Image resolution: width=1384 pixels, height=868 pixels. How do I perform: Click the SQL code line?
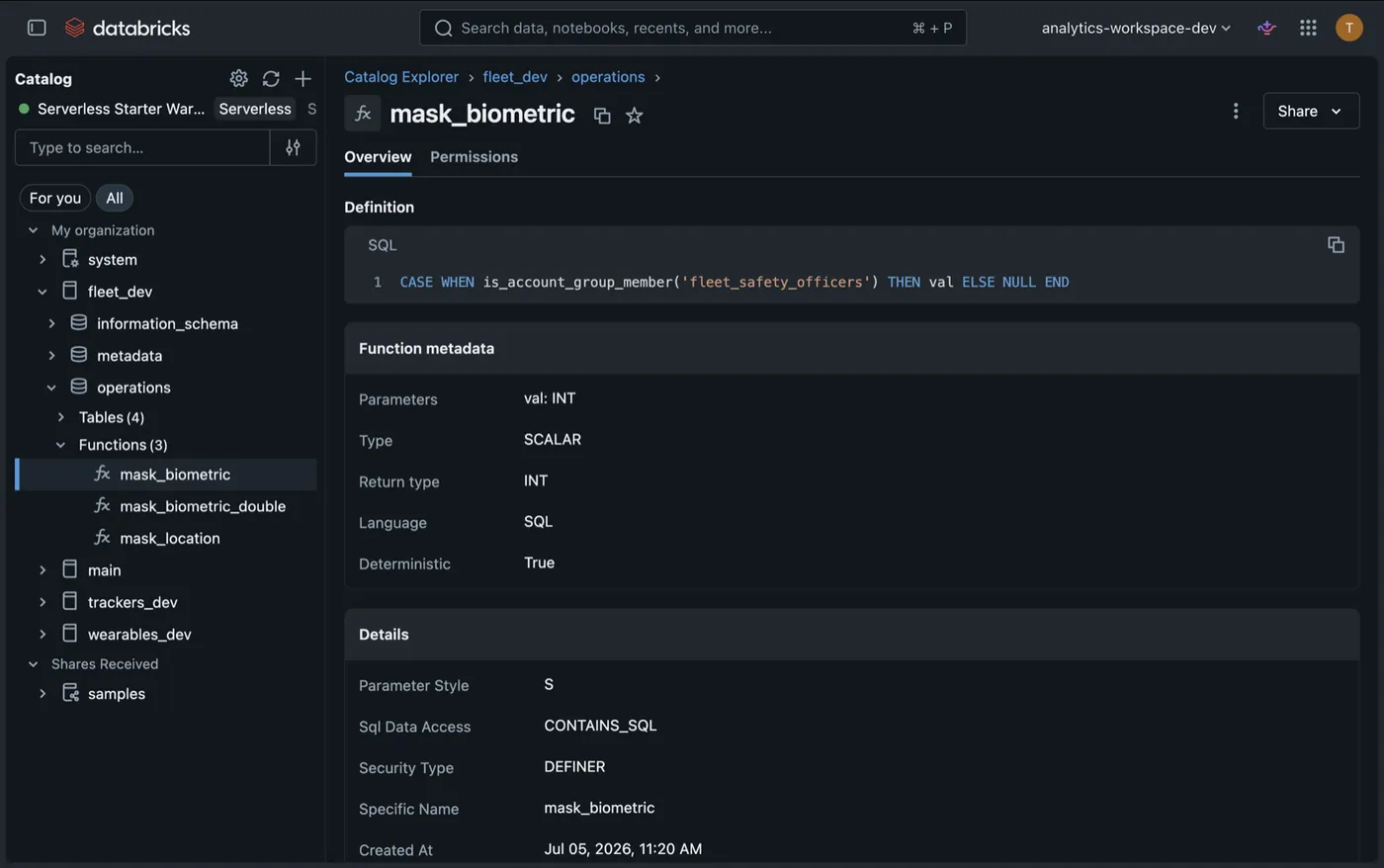(735, 282)
